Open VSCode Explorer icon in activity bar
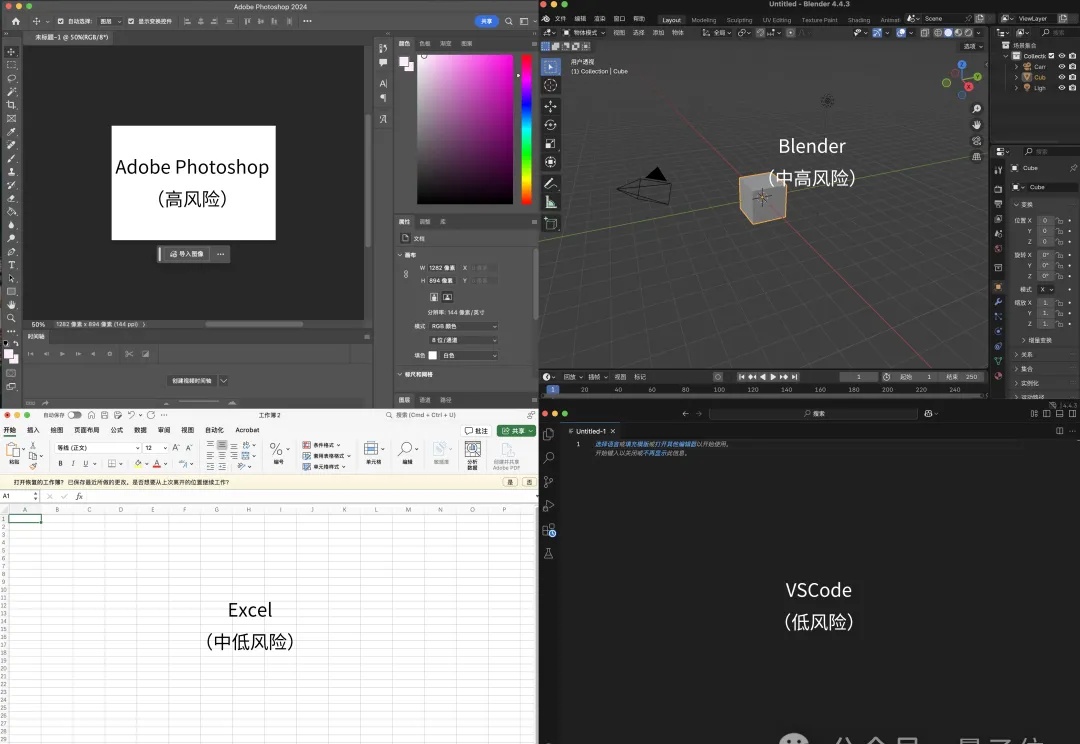The width and height of the screenshot is (1080, 744). [549, 434]
